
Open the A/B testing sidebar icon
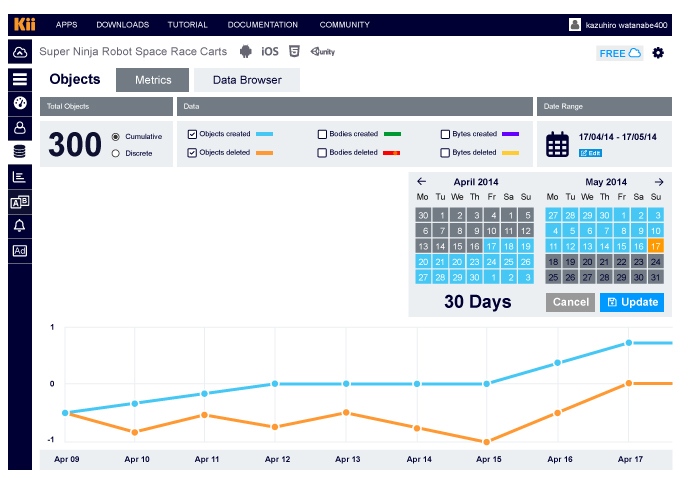click(19, 201)
